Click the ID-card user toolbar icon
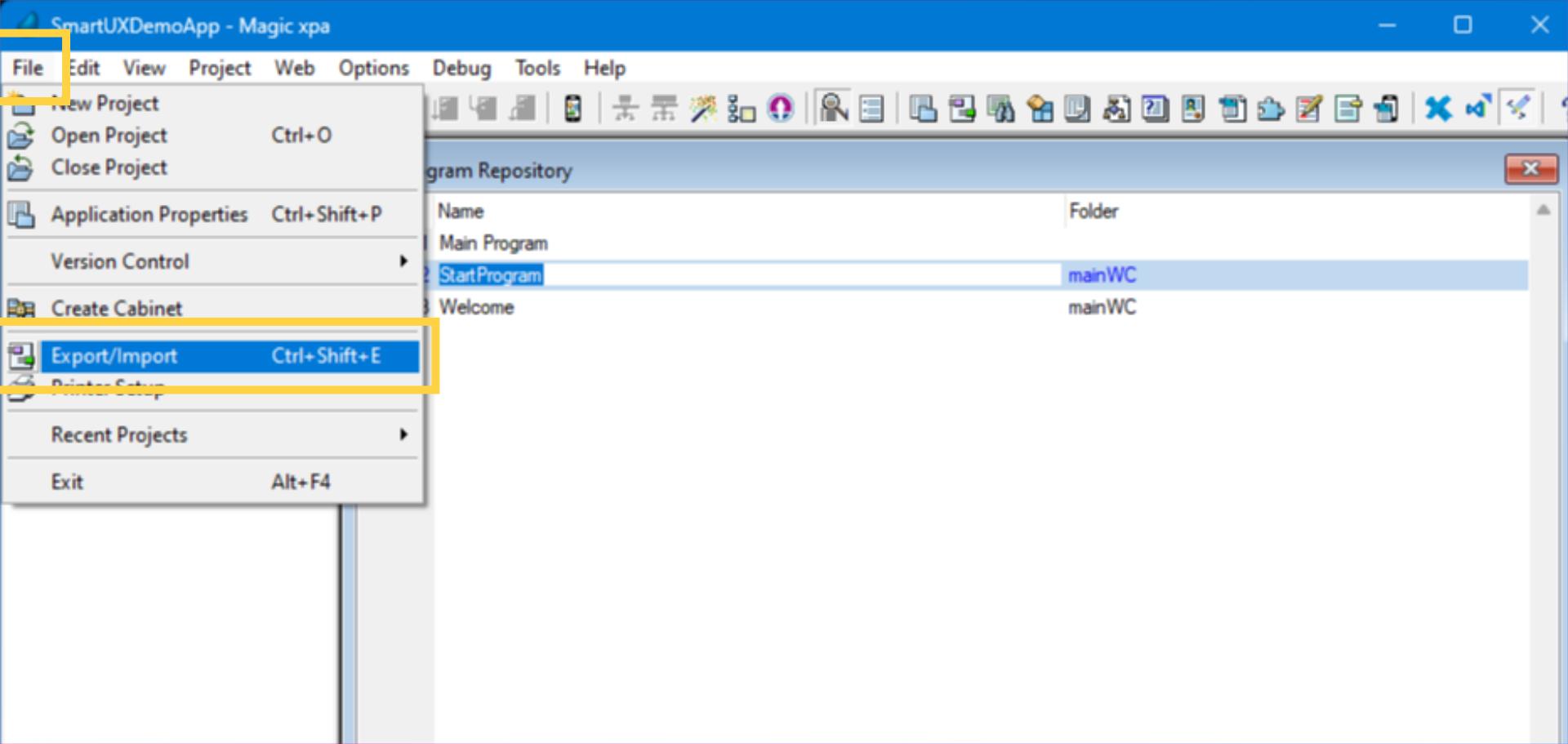Screen dimensions: 1568x744 tap(1192, 108)
